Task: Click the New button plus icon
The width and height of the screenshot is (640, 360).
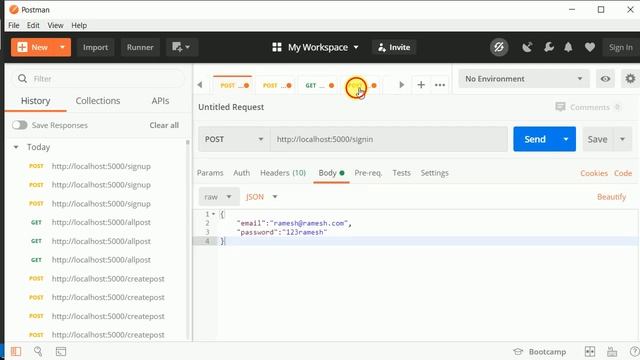Action: (22, 47)
